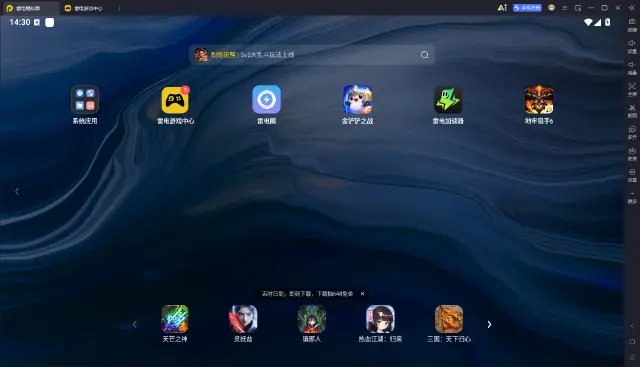Screen dimensions: 640x367
Task: Open keyboard mapping (按键) in sidebar
Action: tap(632, 24)
